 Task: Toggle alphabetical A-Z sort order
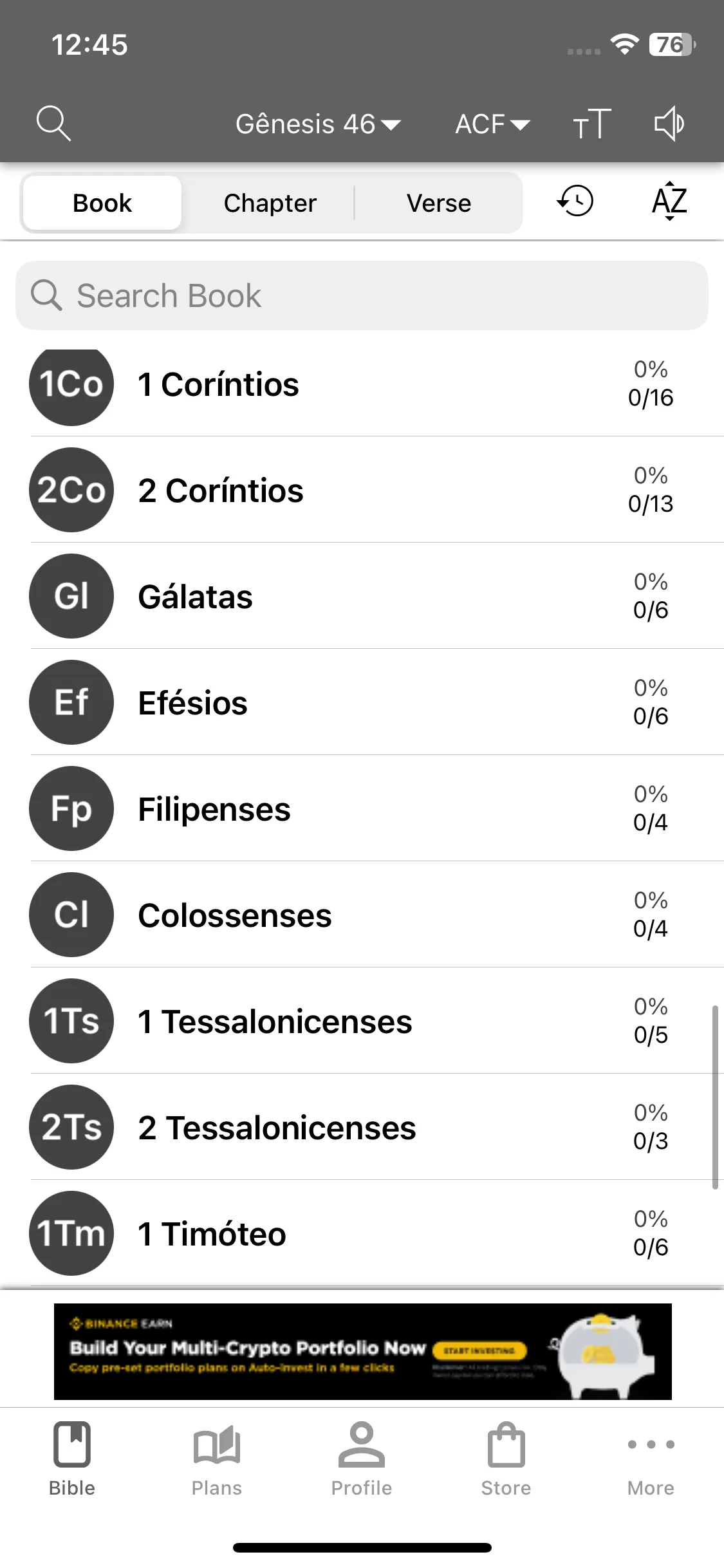[669, 201]
